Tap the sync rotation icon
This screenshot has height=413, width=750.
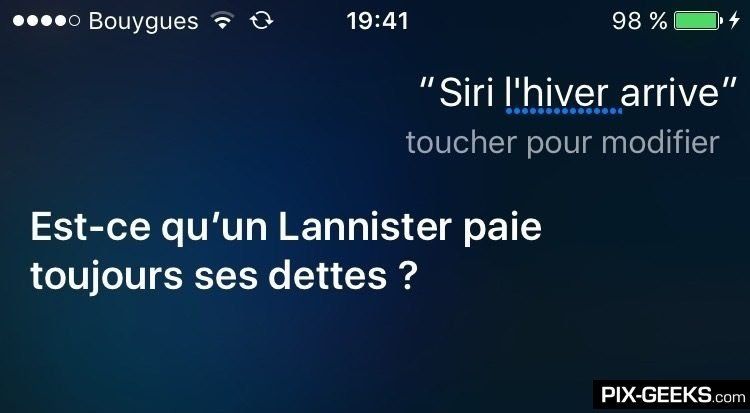tap(262, 21)
